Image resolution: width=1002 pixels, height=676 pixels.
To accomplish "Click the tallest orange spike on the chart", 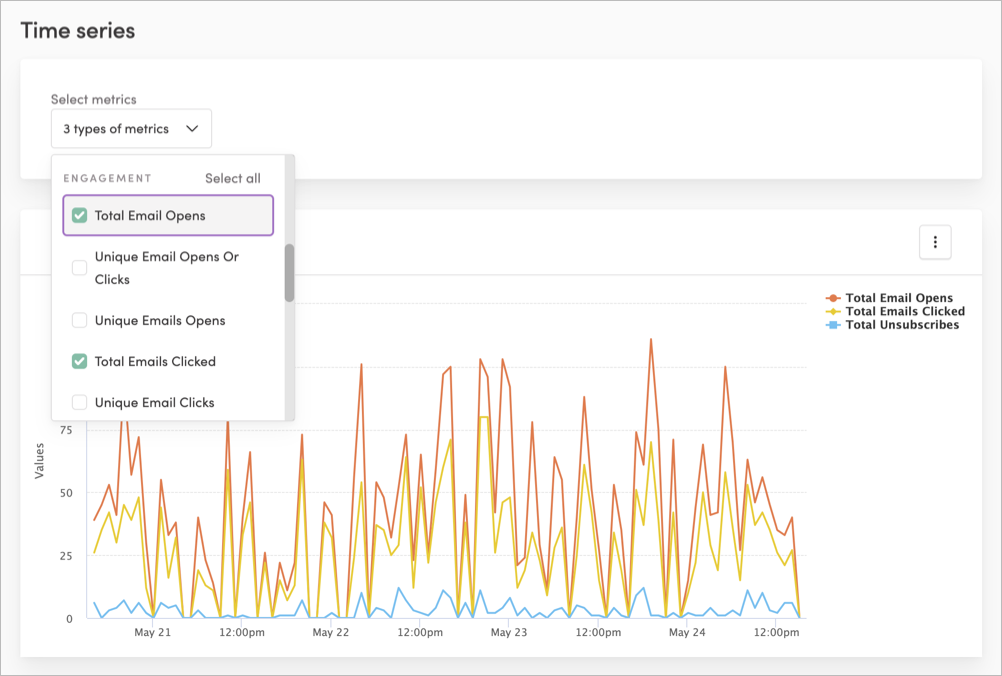I will tap(651, 341).
